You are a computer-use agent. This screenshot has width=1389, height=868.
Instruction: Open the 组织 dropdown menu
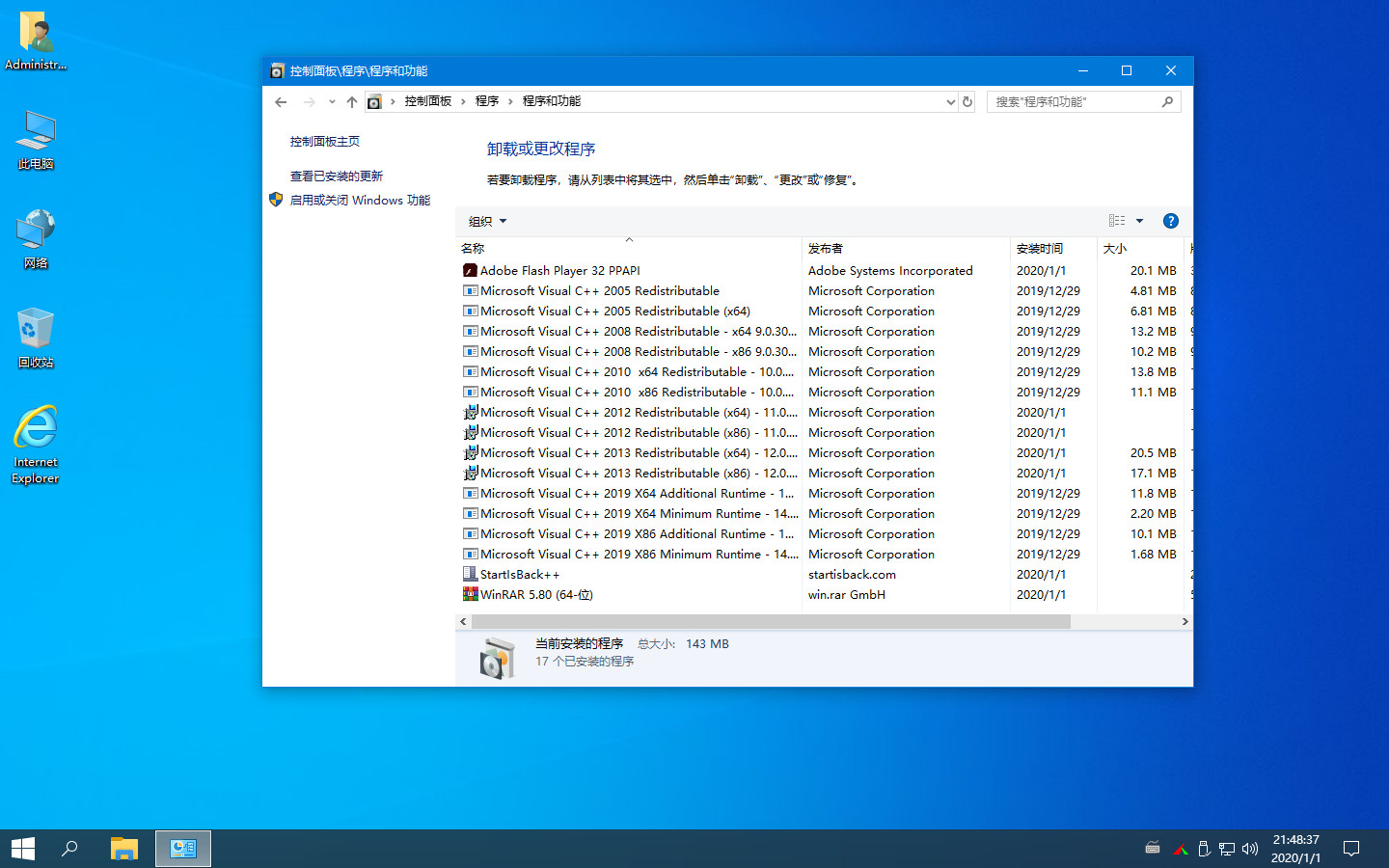[x=487, y=222]
